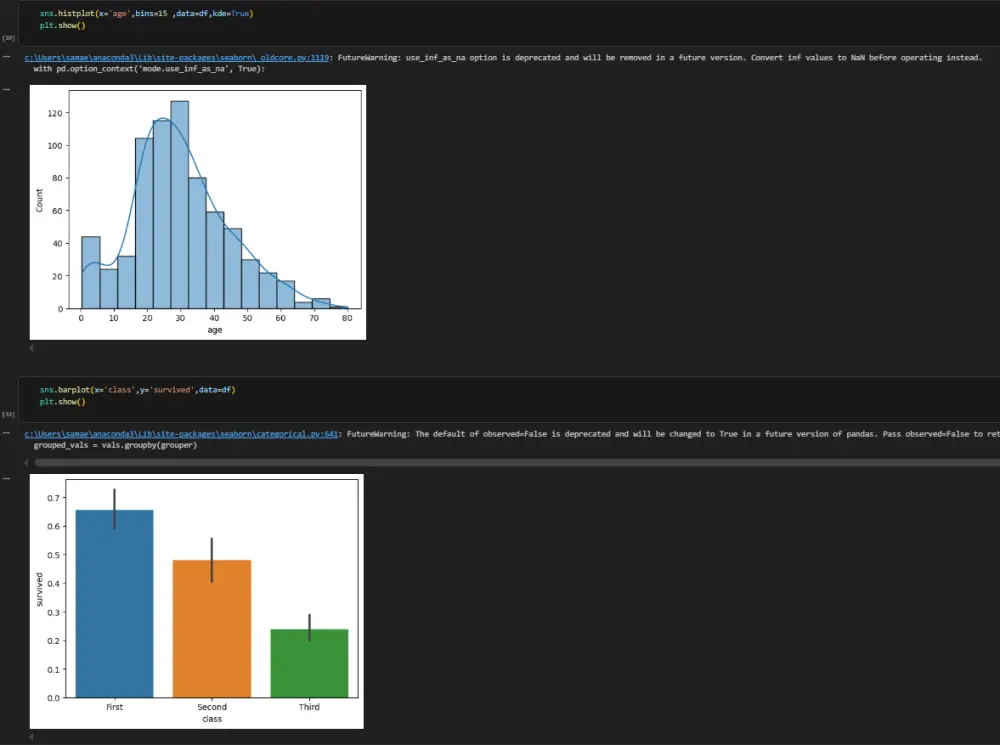This screenshot has width=1000, height=745.
Task: Click the 'with pd.option_context' warning line
Action: (x=149, y=69)
